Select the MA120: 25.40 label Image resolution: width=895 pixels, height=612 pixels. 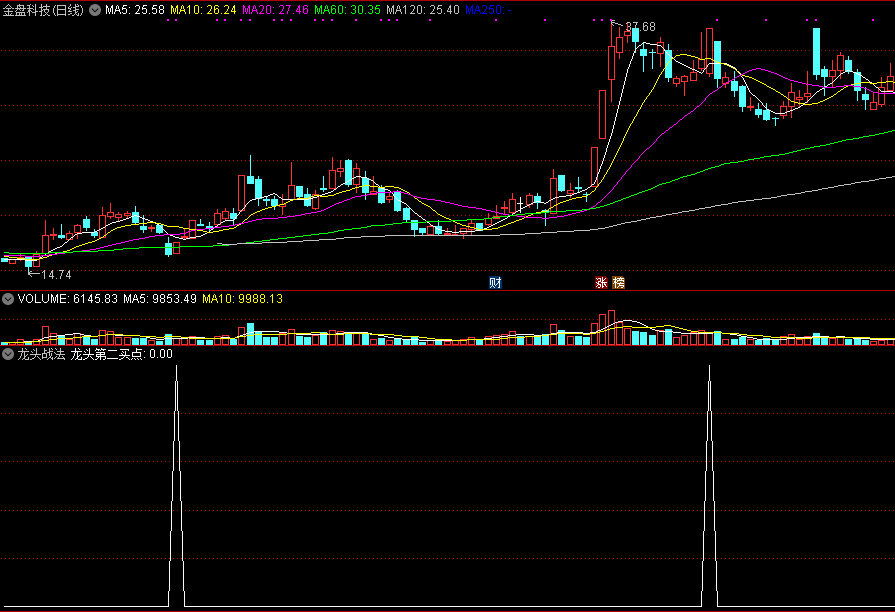422,10
